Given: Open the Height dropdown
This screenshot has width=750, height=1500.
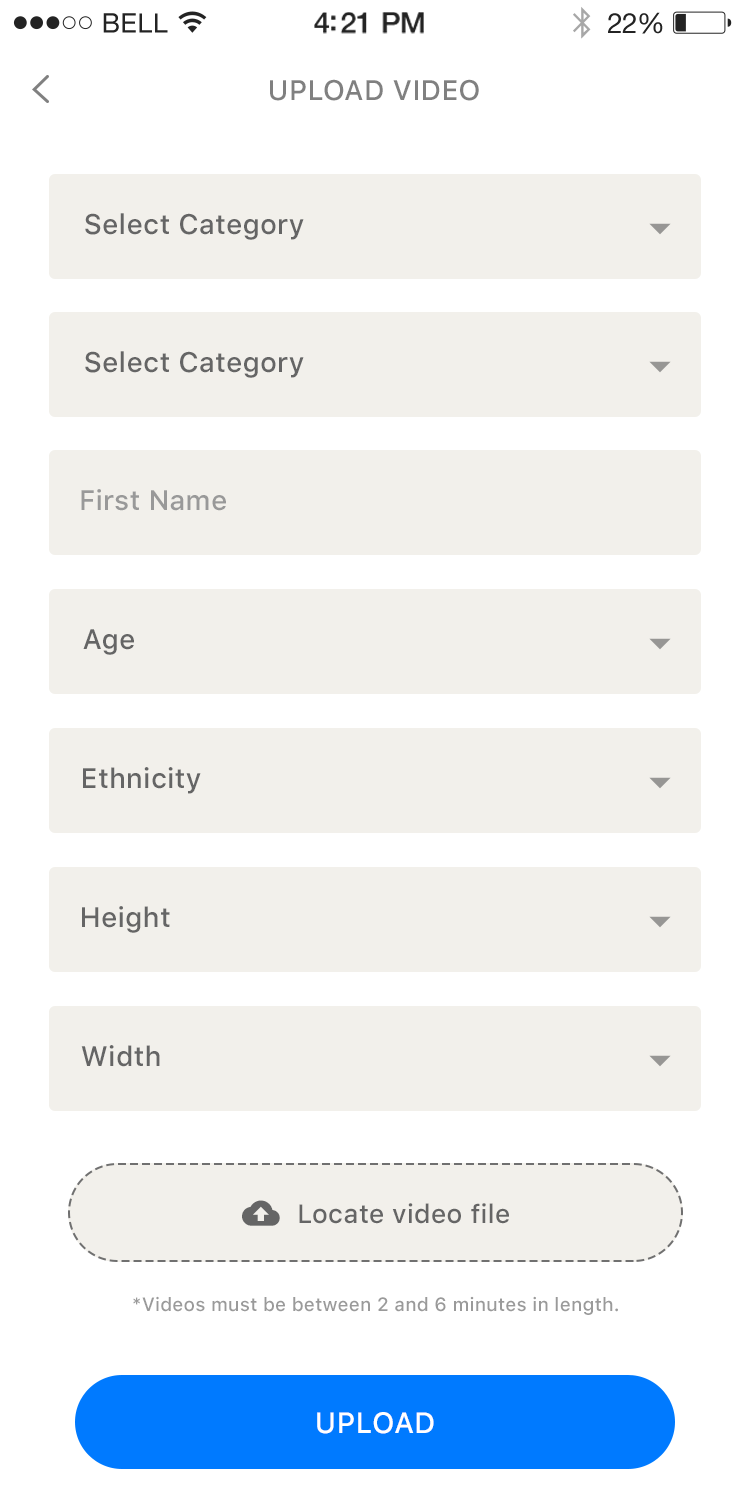Looking at the screenshot, I should 375,919.
